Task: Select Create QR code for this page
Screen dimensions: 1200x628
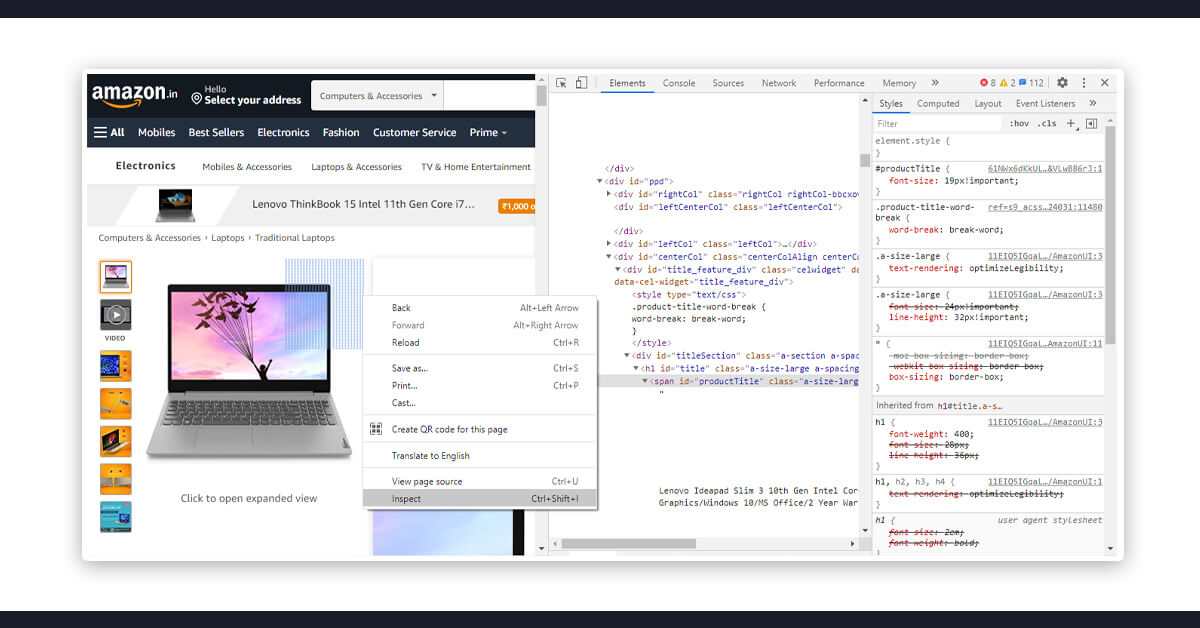Action: point(480,429)
